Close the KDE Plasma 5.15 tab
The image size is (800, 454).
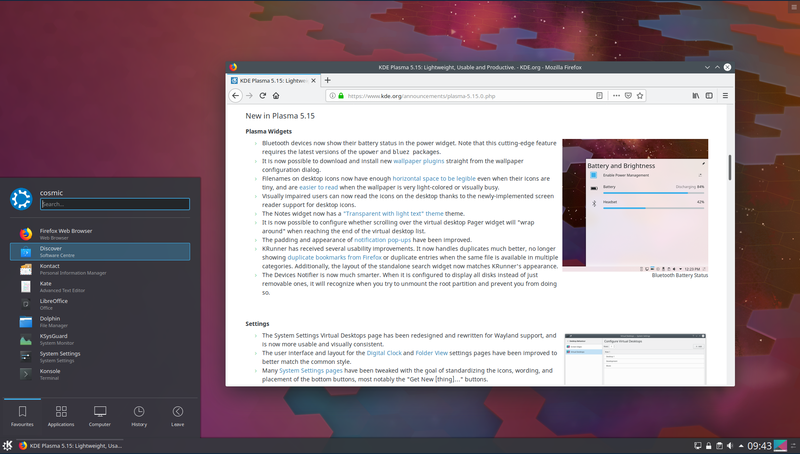point(313,81)
